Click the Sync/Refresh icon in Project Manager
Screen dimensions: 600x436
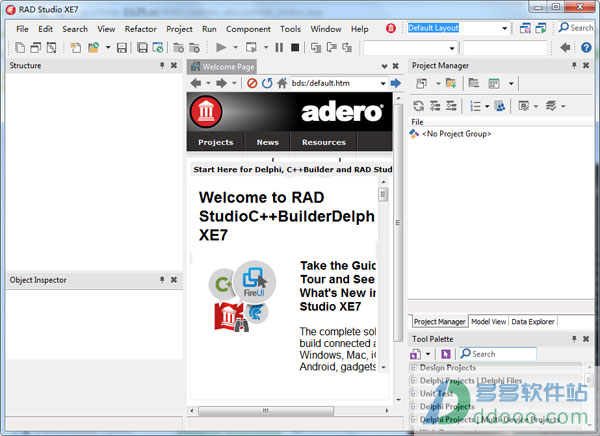419,106
